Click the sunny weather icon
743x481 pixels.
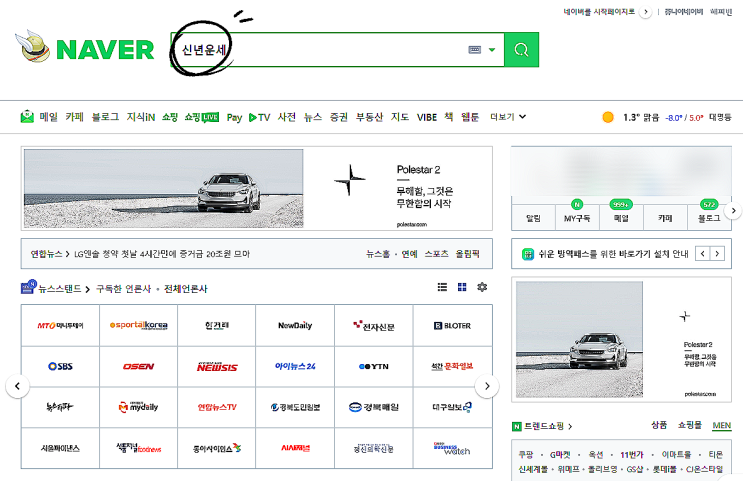[608, 117]
